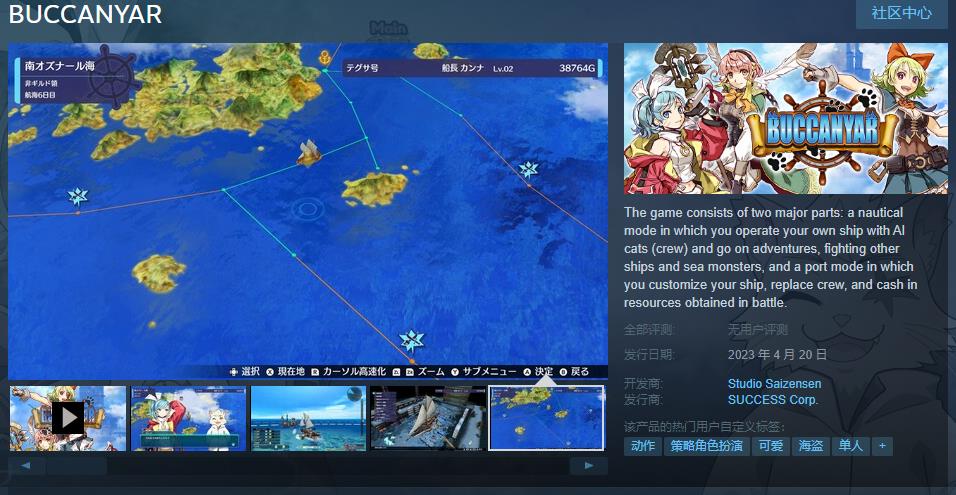956x495 pixels.
Task: Click the star marker at the map's bottom
Action: coord(412,341)
